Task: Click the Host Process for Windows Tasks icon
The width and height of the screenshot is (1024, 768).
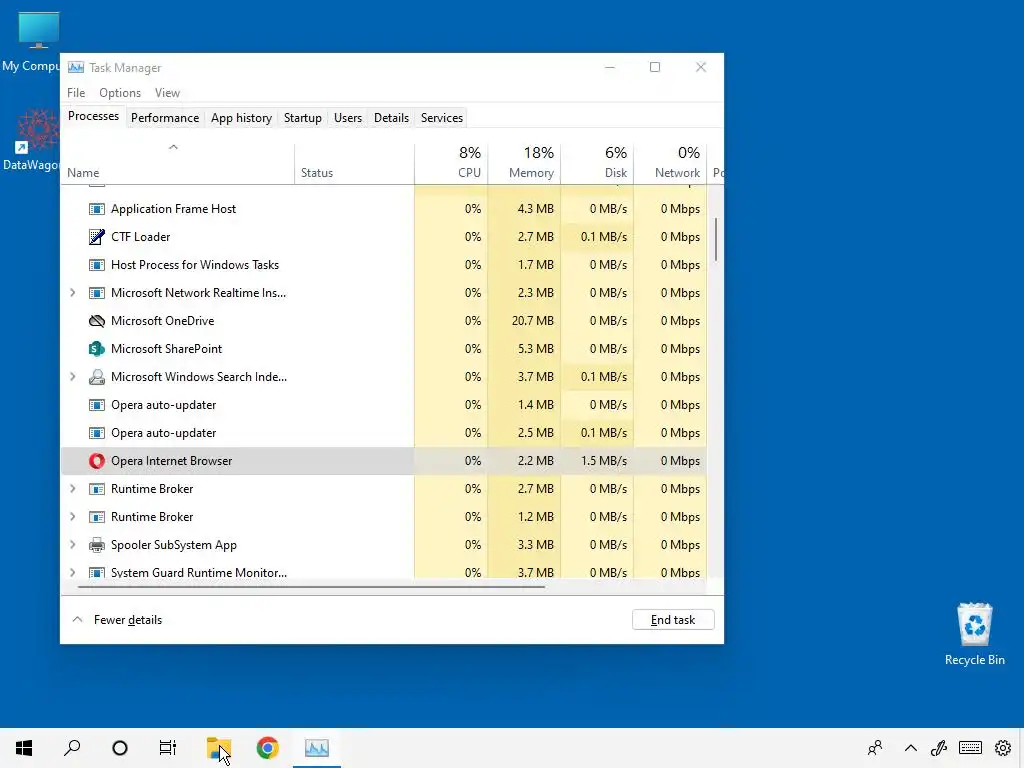Action: (x=97, y=265)
